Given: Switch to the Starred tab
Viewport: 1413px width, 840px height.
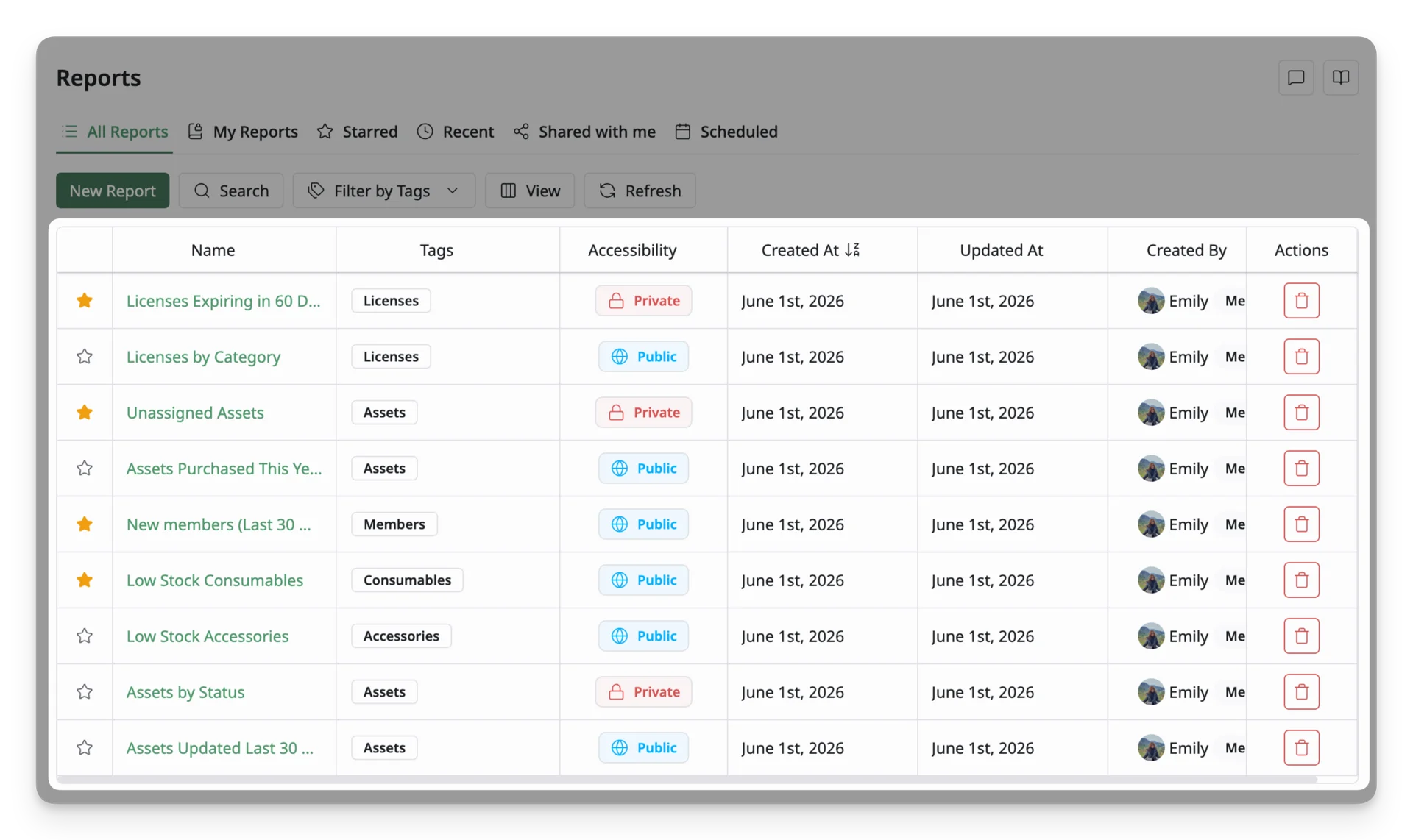Looking at the screenshot, I should tap(358, 132).
